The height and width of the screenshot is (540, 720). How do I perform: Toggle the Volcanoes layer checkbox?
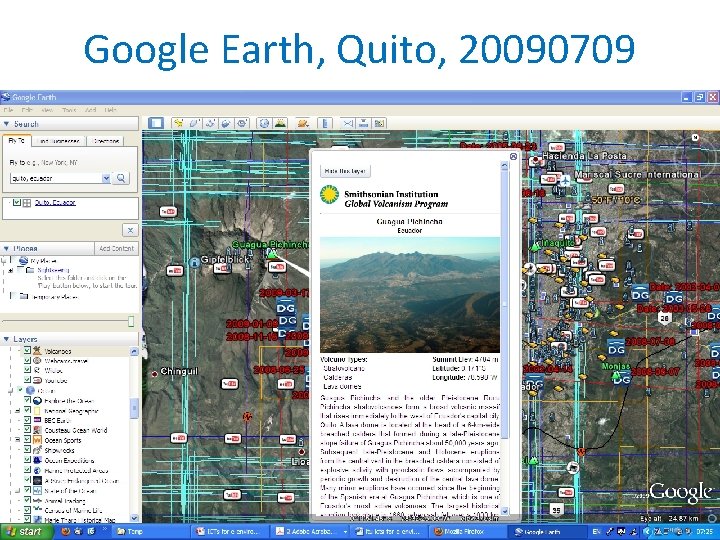tap(27, 350)
